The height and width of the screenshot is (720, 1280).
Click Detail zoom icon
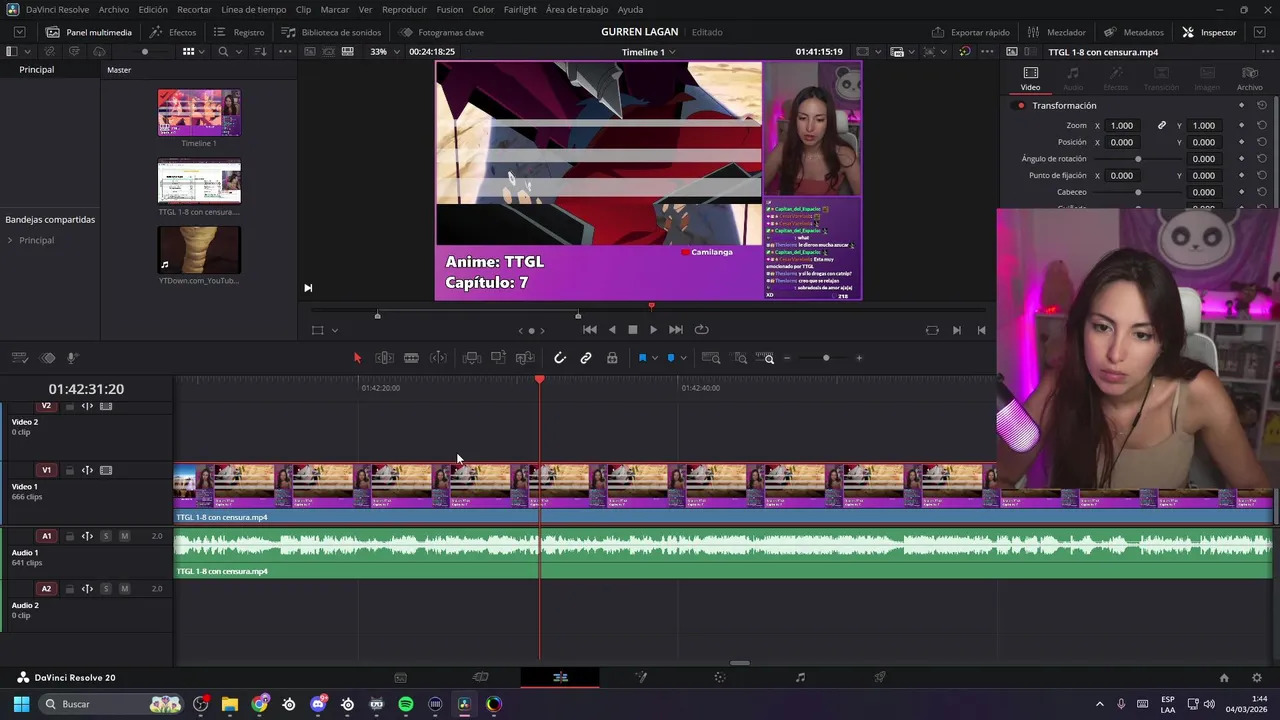[740, 358]
